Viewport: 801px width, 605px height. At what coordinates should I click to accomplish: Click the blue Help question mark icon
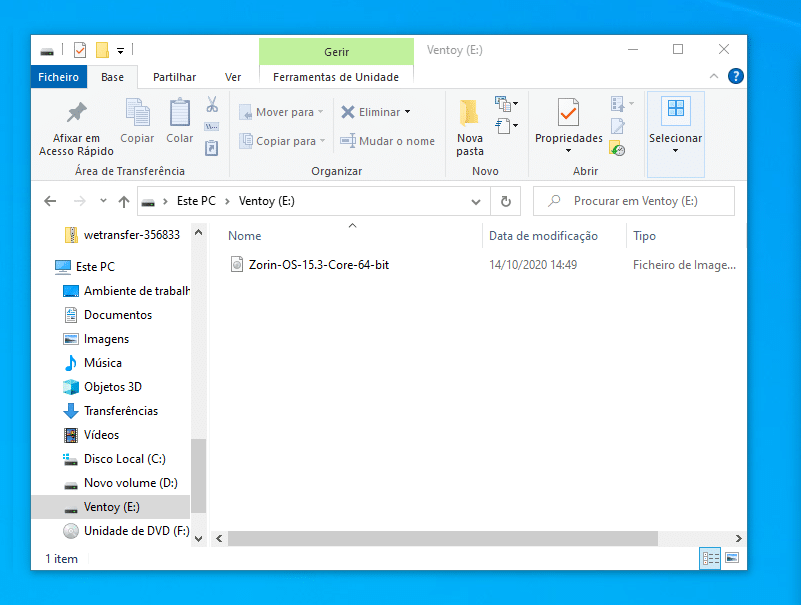736,76
